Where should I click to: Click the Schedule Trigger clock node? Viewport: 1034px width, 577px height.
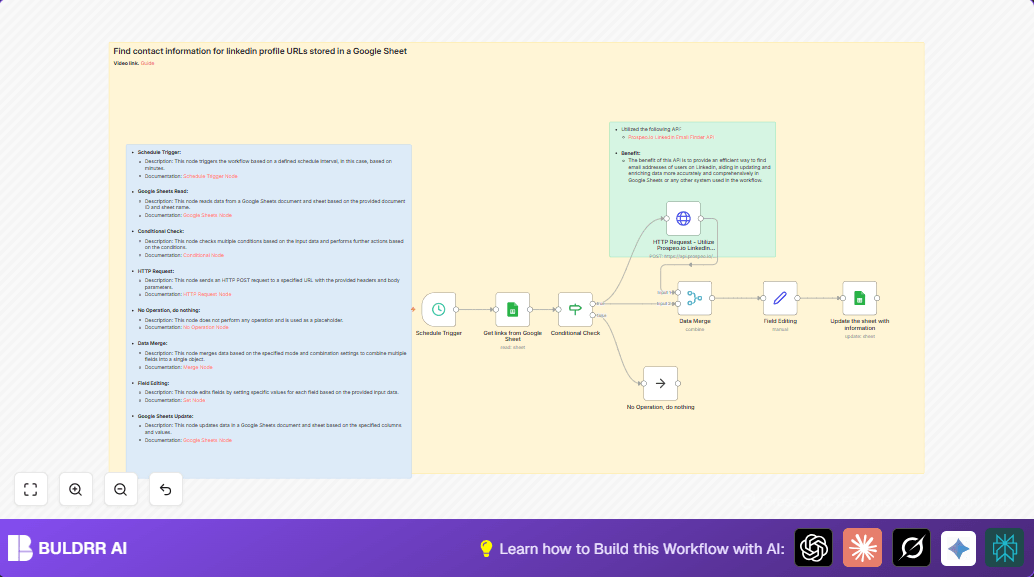click(x=439, y=309)
